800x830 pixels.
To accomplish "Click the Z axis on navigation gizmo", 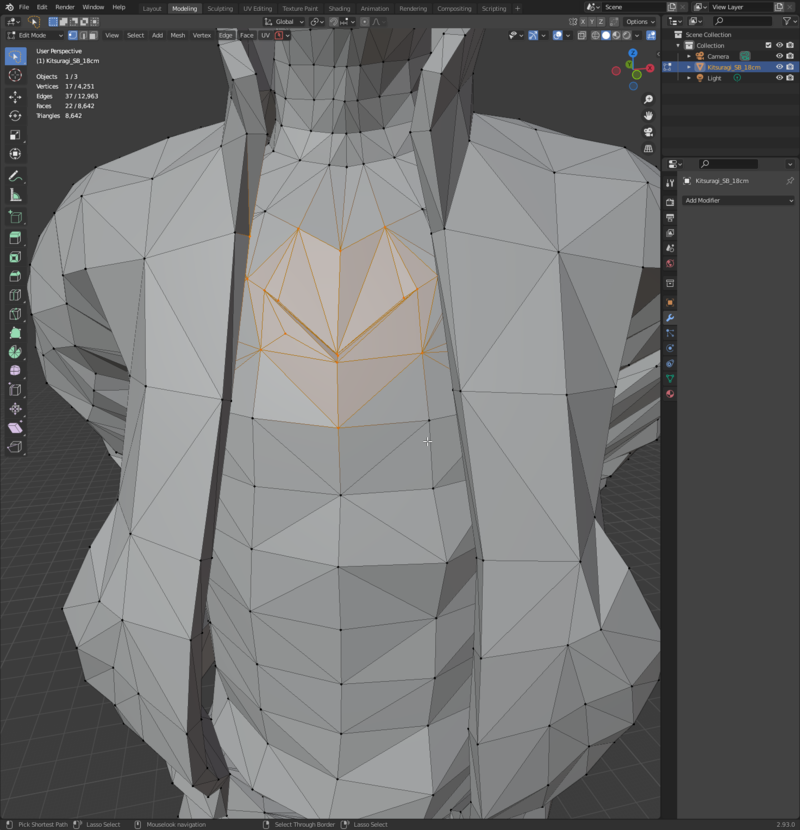I will pyautogui.click(x=633, y=53).
